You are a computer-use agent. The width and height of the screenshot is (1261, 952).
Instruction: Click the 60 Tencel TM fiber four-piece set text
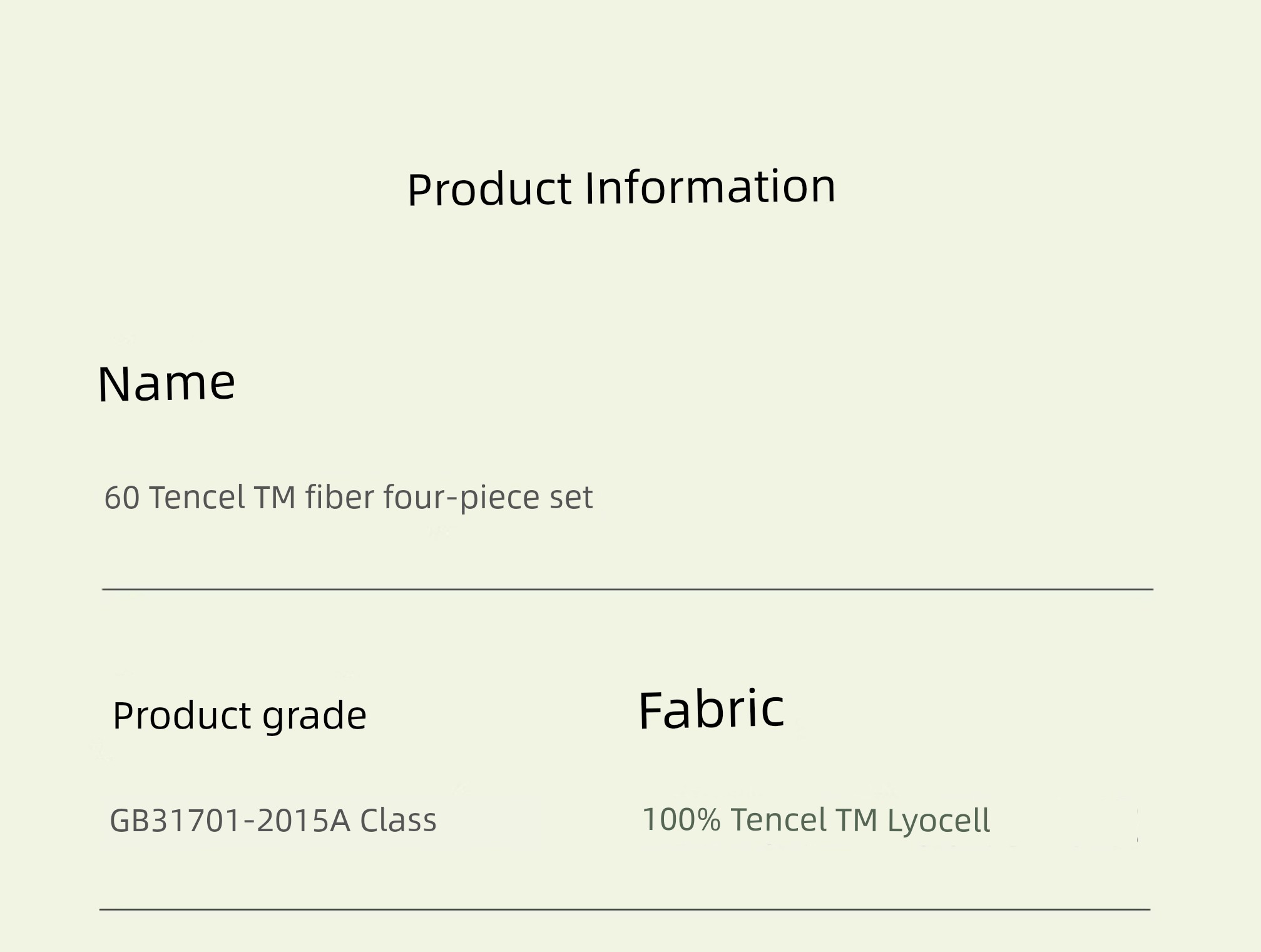pyautogui.click(x=348, y=498)
